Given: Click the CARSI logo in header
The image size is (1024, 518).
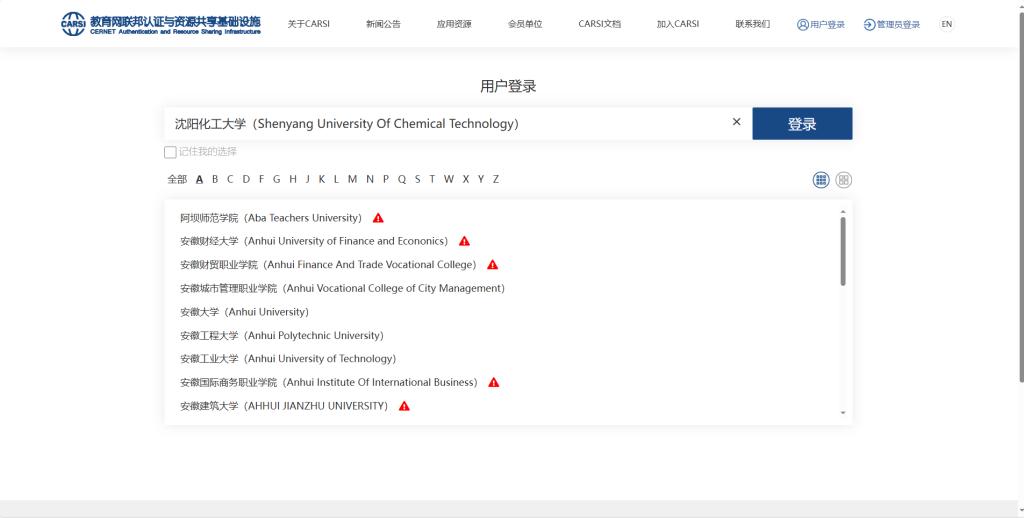Looking at the screenshot, I should 161,24.
